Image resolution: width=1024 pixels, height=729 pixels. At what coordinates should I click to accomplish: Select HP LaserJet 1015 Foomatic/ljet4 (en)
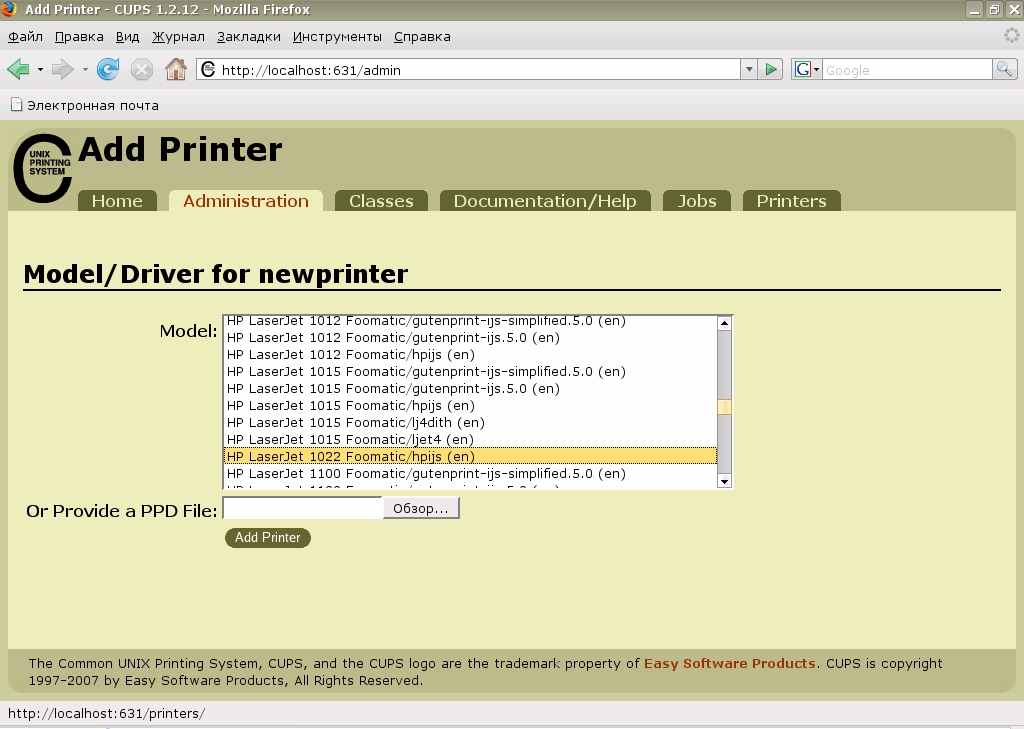[470, 440]
